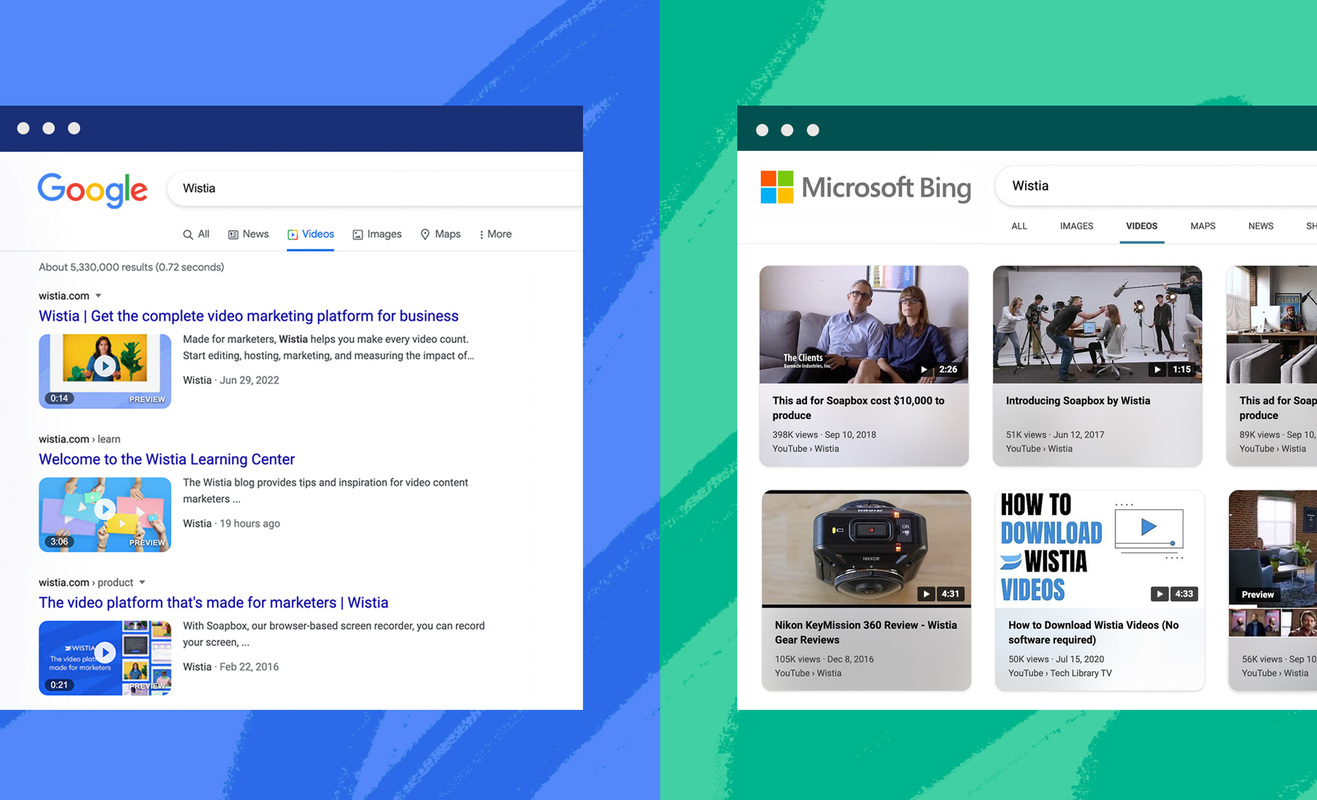
Task: Click the Nikon KeyMission 360 Review thumbnail
Action: pos(866,548)
